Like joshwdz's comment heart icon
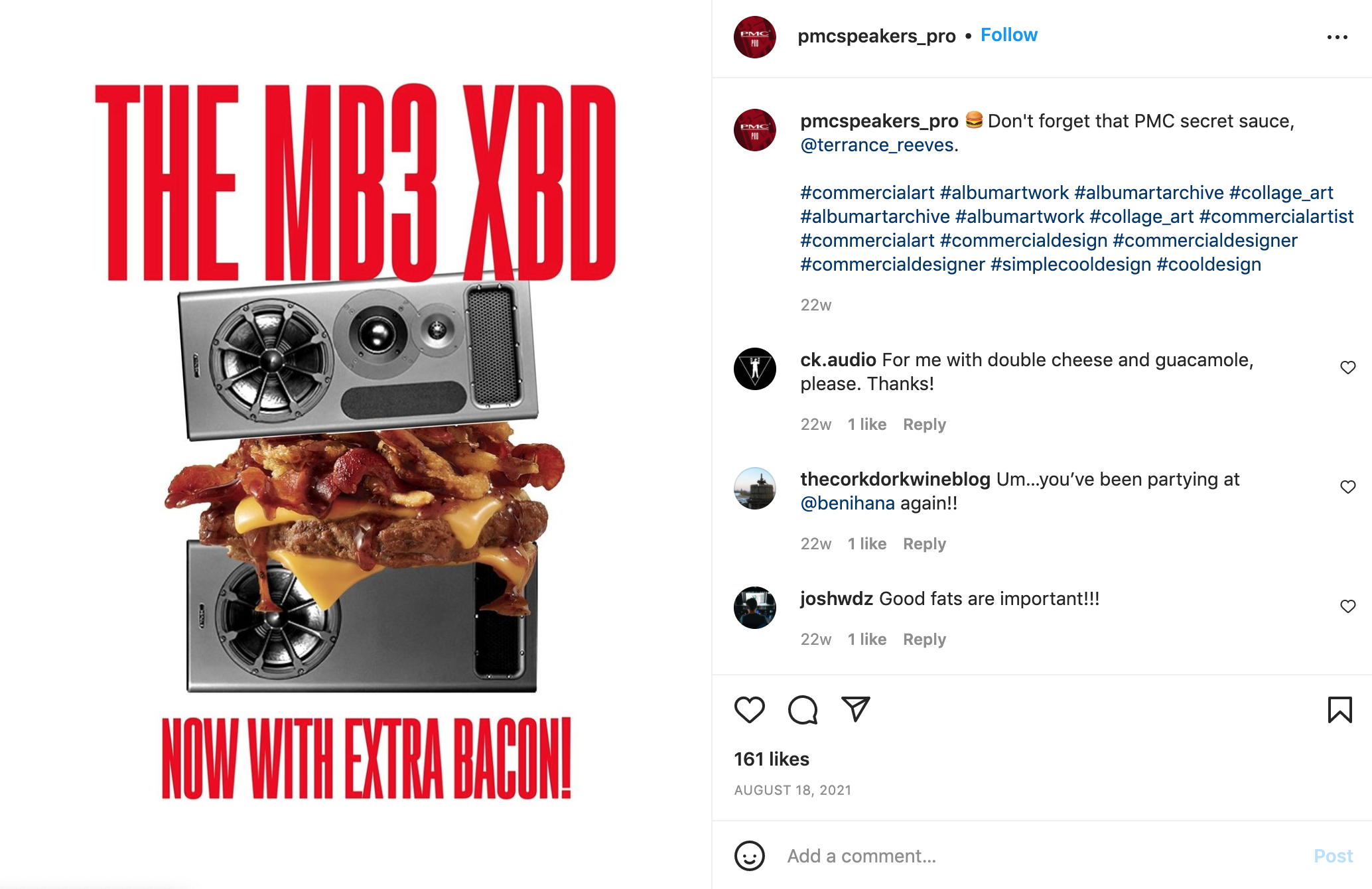Viewport: 1372px width, 889px height. coord(1347,606)
